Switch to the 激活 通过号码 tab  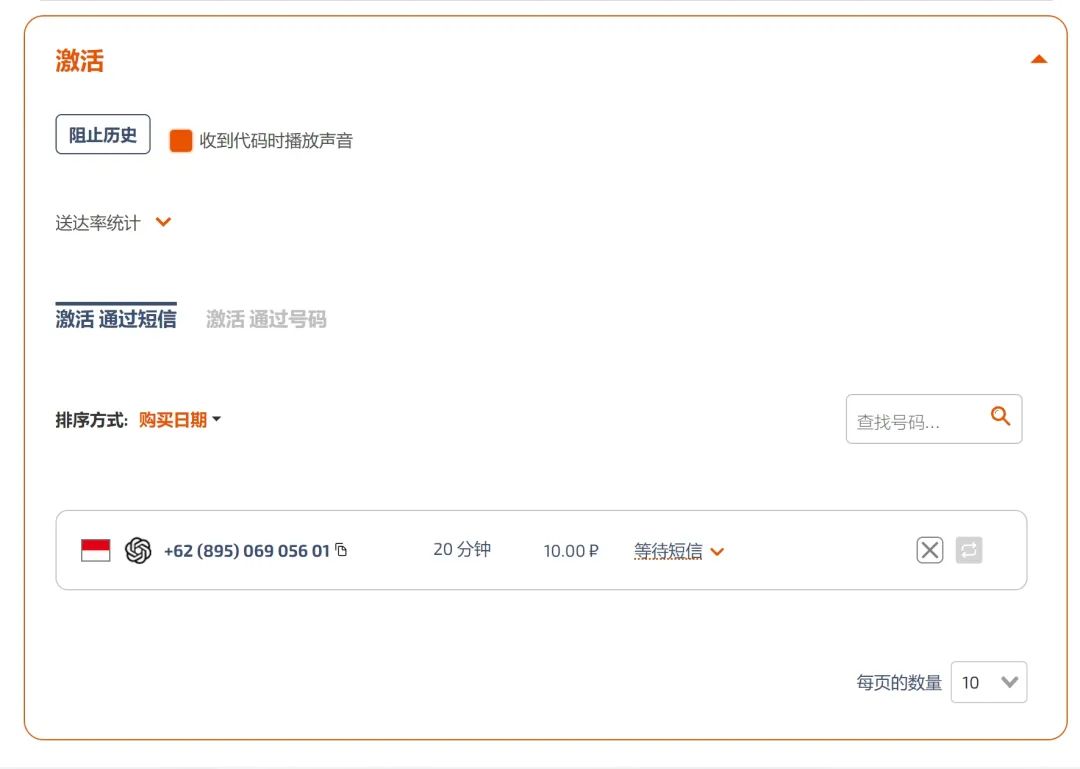tap(266, 319)
